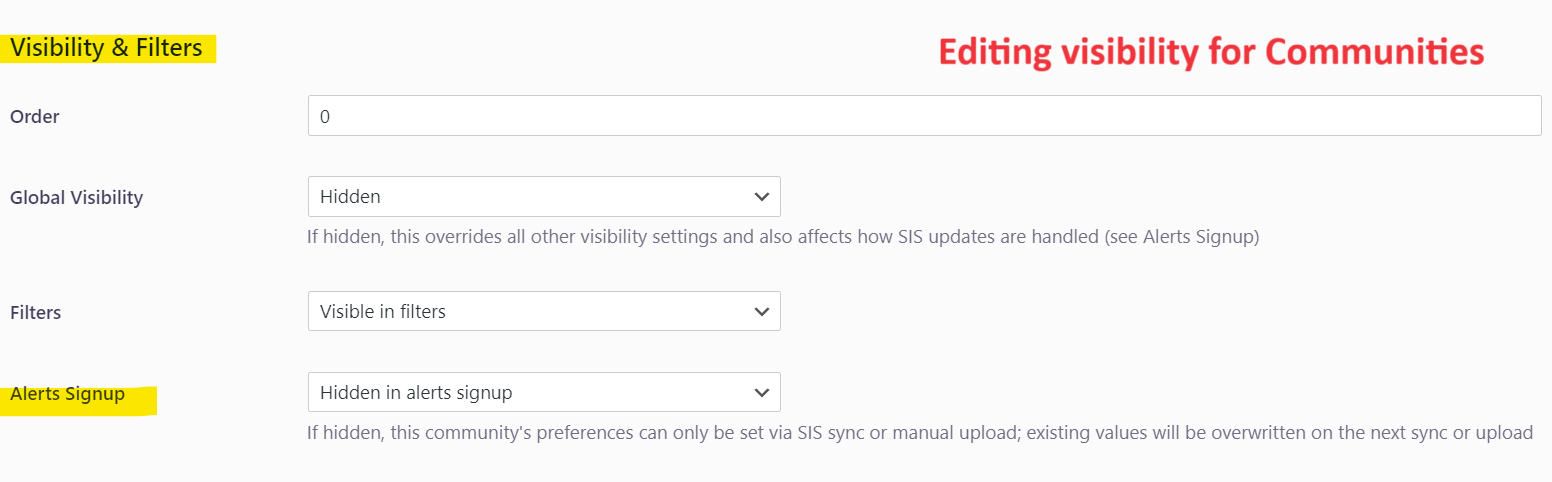Click the 'Visibility & Filters' section heading

[x=106, y=48]
